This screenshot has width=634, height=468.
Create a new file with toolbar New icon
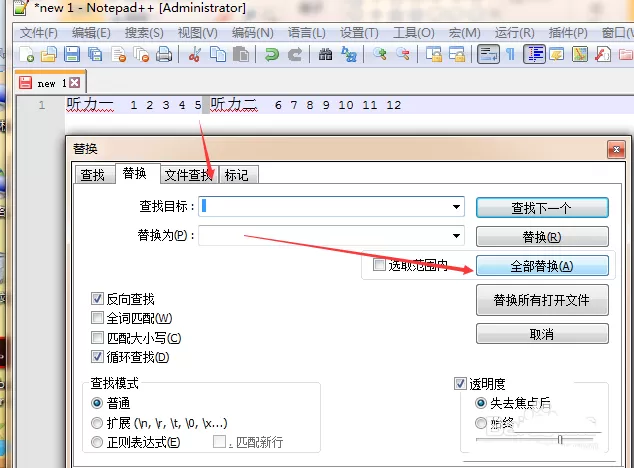coord(26,55)
